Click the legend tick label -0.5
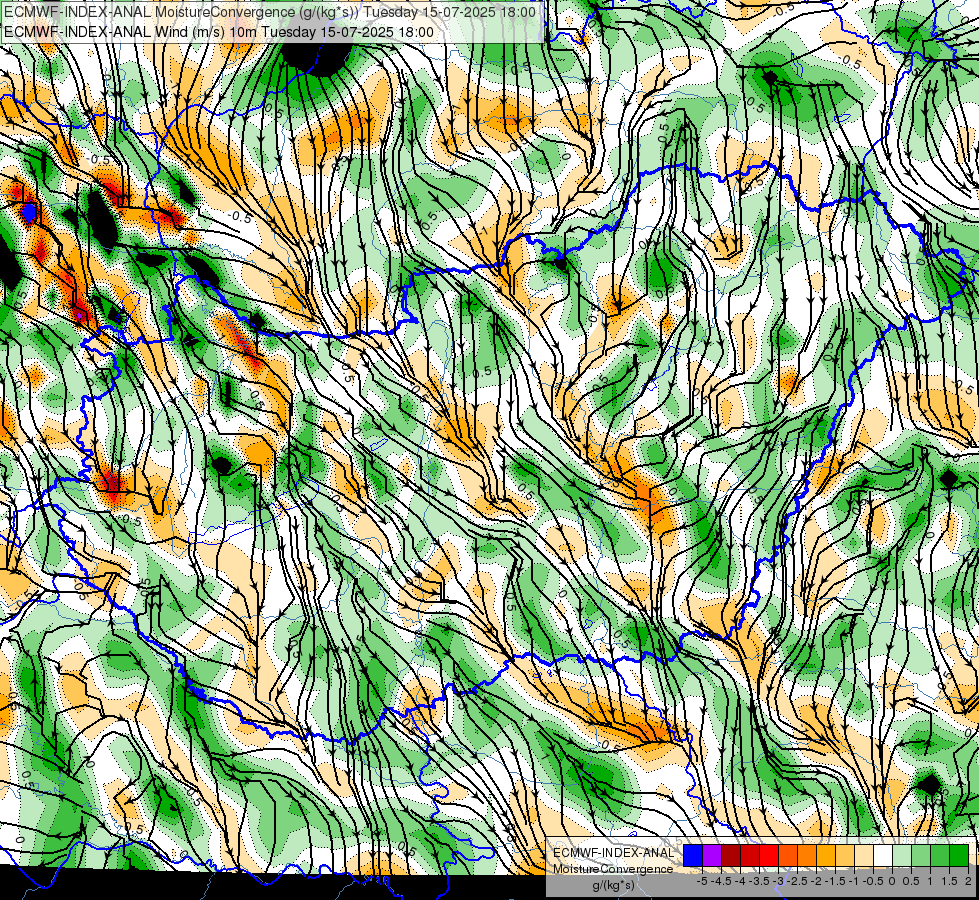 point(873,881)
